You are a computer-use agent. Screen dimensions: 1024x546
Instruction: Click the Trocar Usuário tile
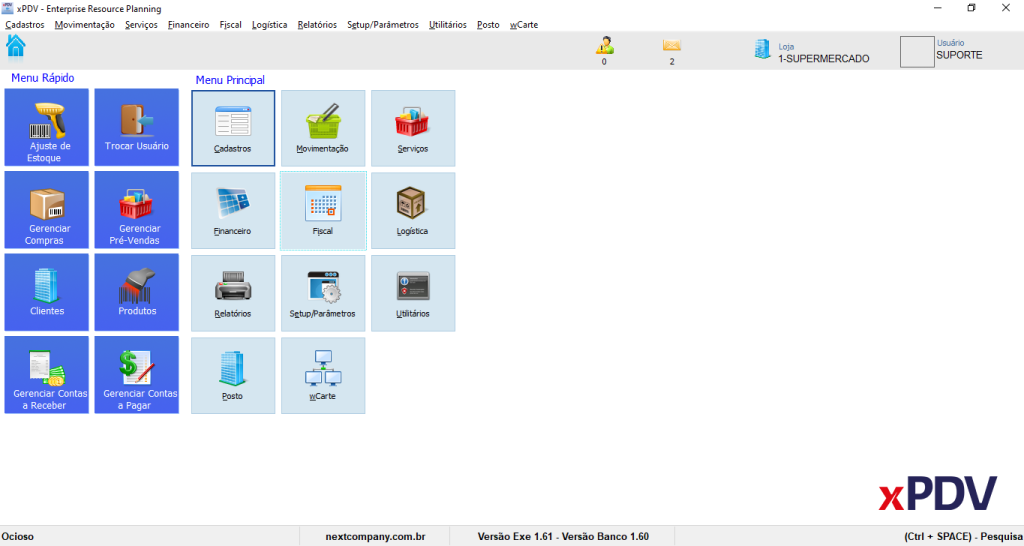[x=136, y=127]
